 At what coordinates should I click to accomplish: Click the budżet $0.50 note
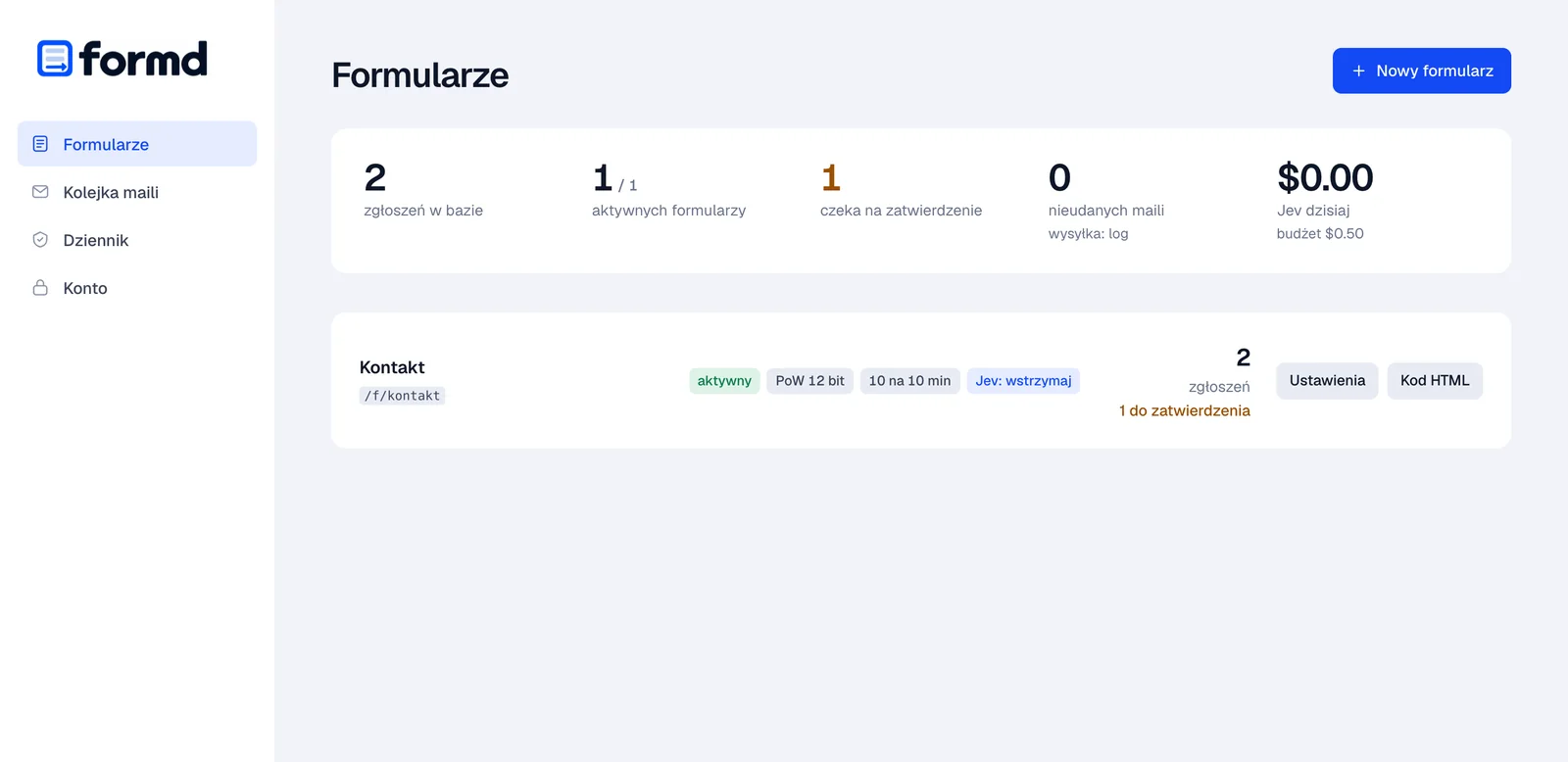coord(1320,234)
